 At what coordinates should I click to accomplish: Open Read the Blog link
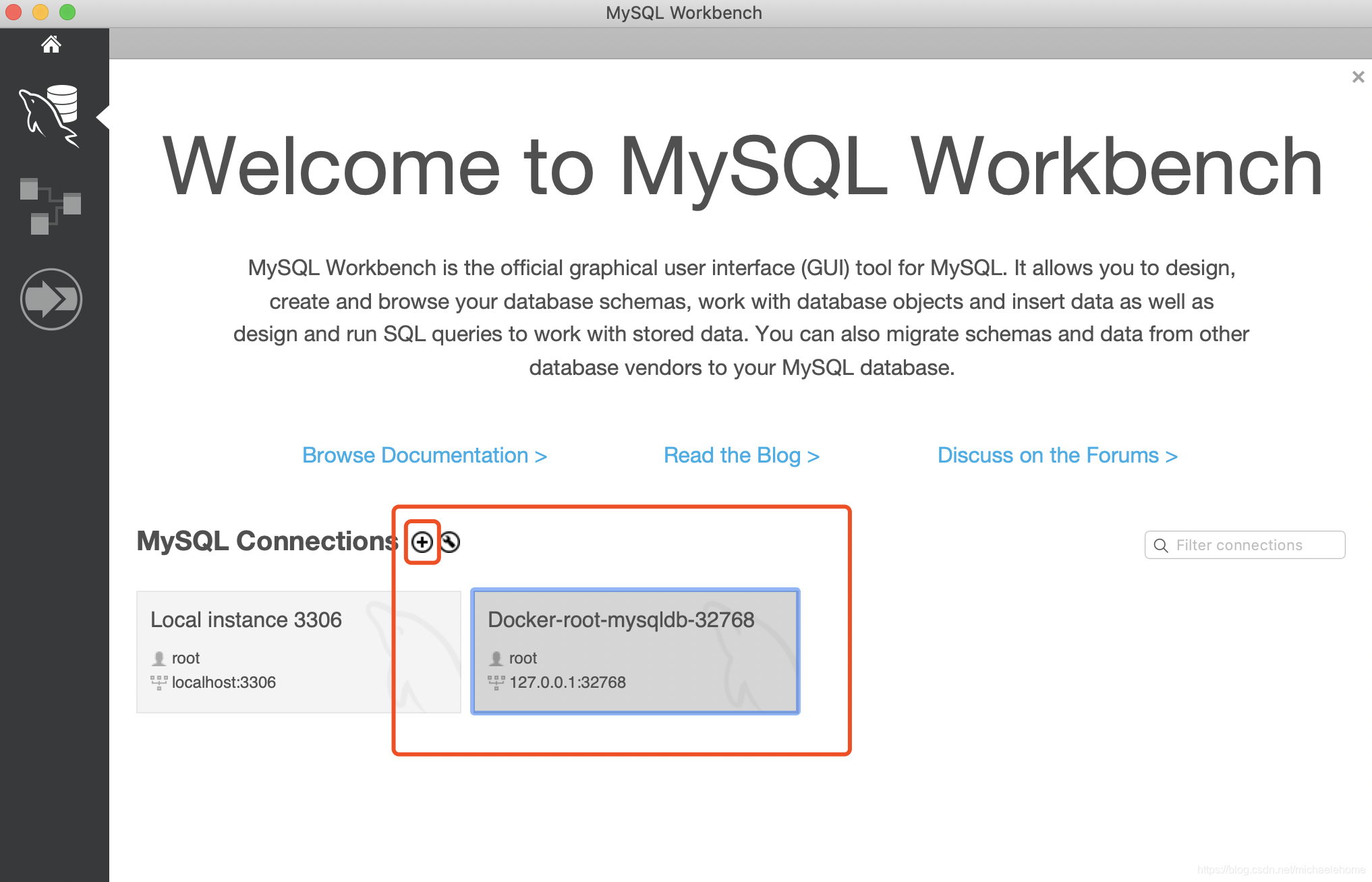click(x=741, y=455)
